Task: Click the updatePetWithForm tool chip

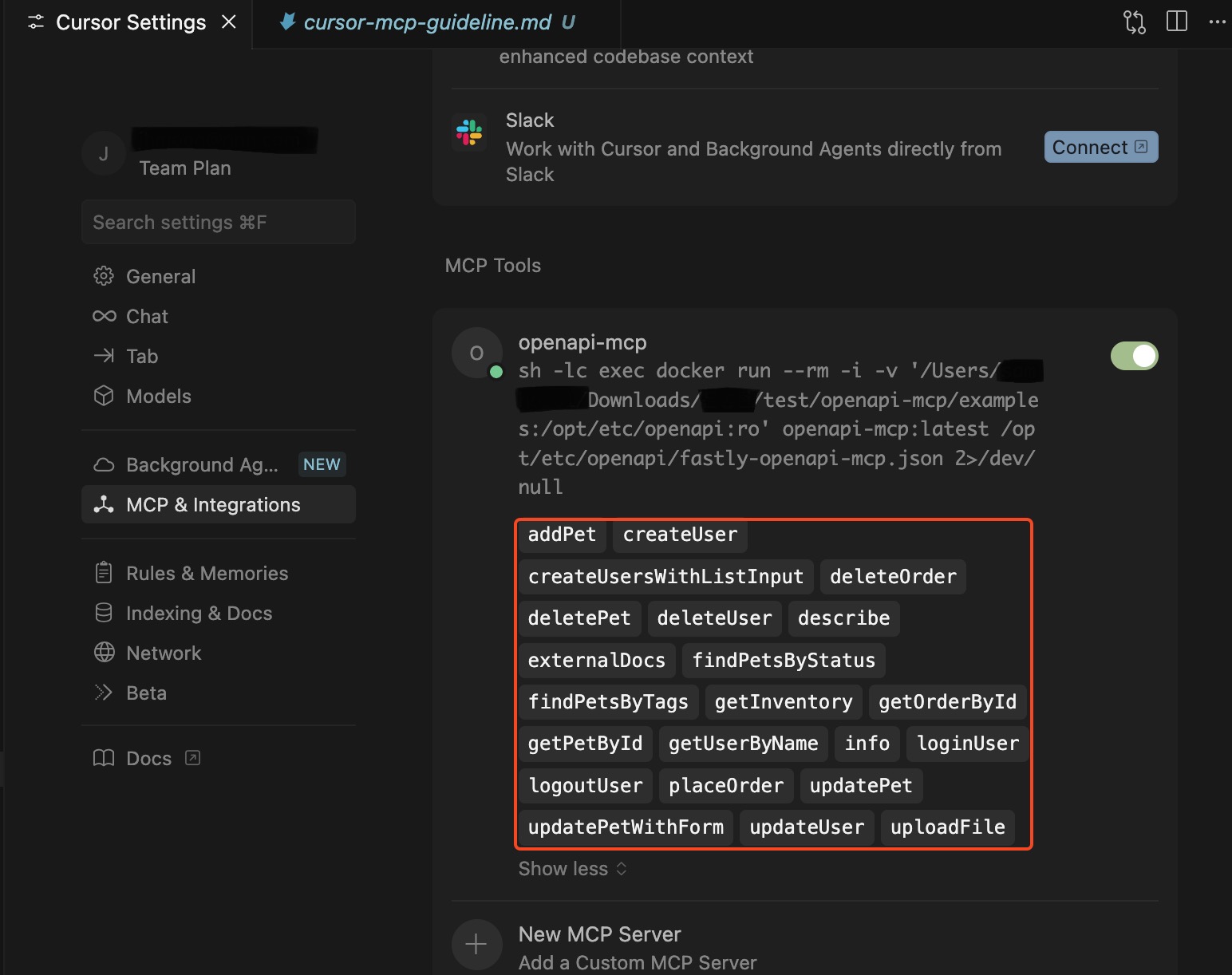Action: (x=626, y=827)
